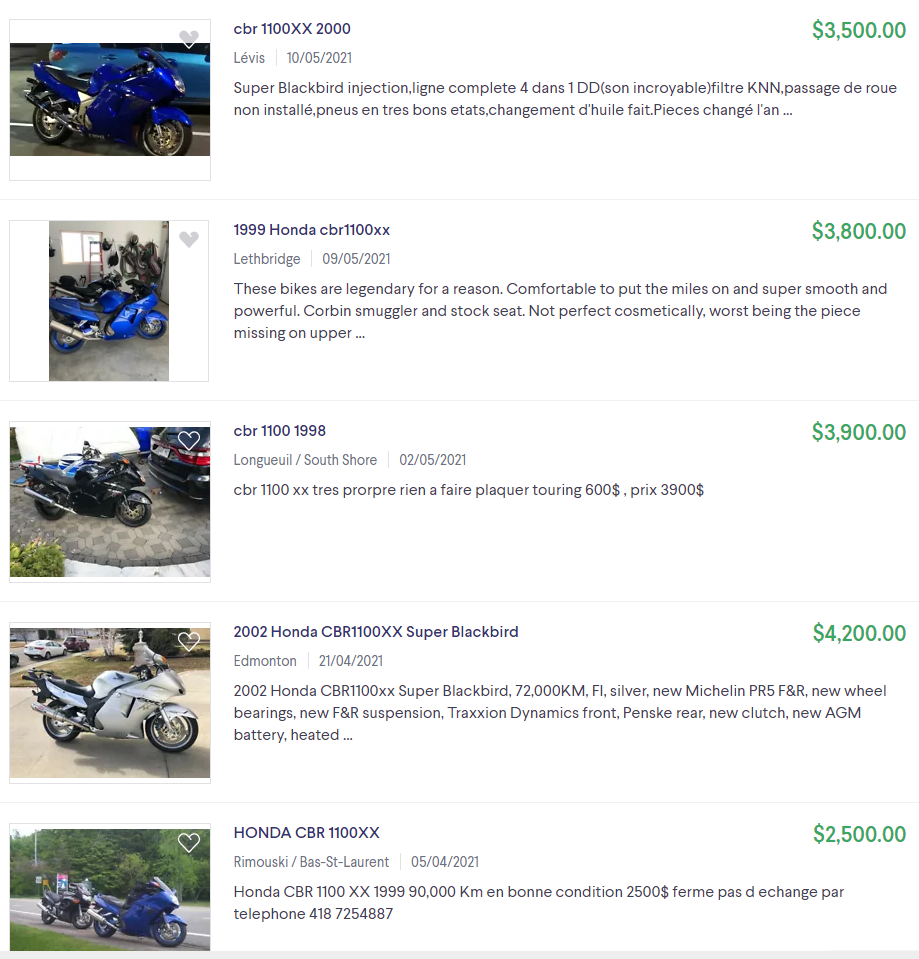Save the cbr 1100 1998 listing with heart
919x959 pixels.
(x=189, y=440)
